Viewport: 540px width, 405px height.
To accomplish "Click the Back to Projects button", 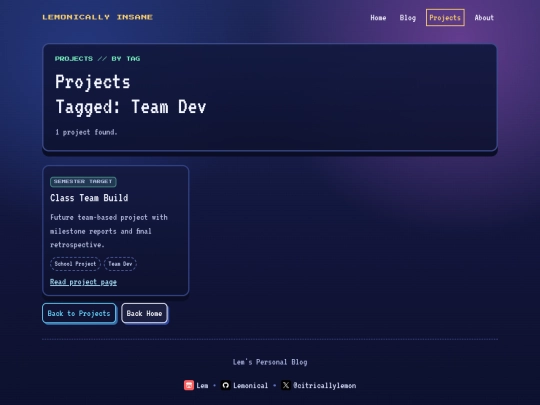I will (x=79, y=313).
